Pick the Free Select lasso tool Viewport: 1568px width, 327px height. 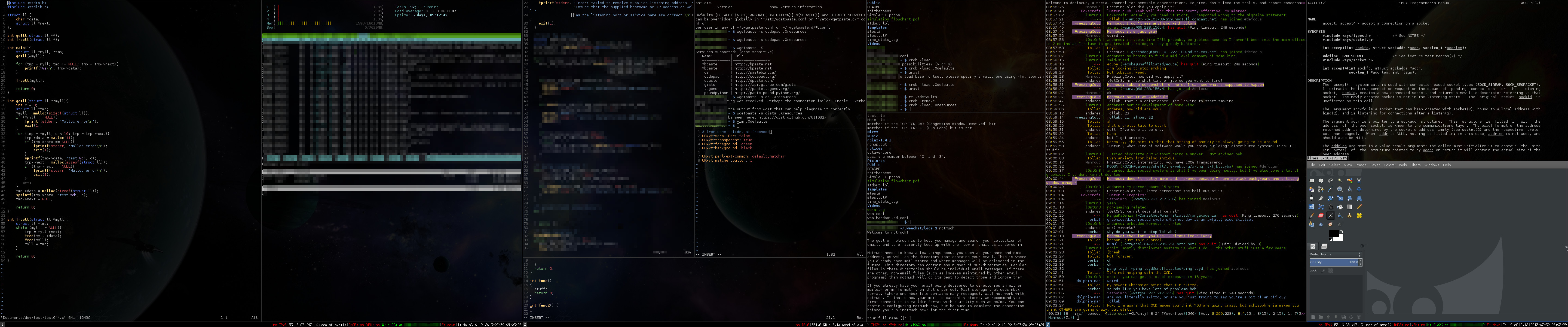(x=1331, y=181)
